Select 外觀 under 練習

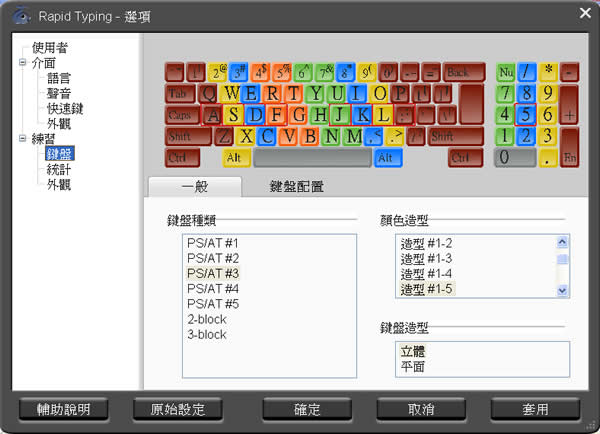[x=59, y=184]
